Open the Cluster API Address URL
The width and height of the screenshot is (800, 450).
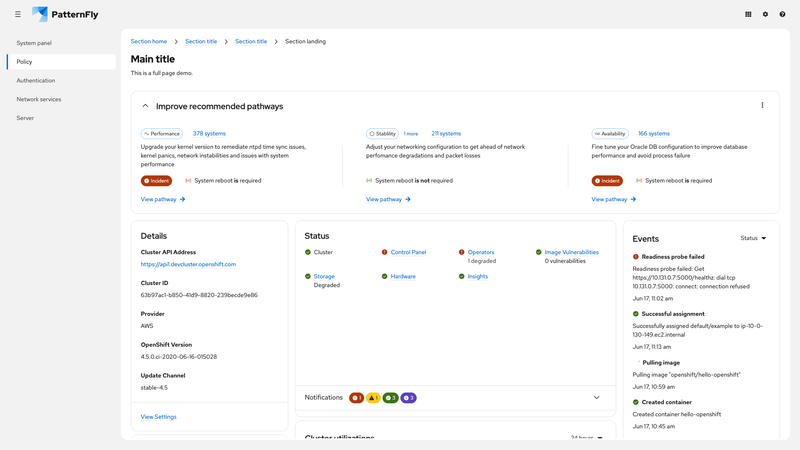(x=188, y=264)
